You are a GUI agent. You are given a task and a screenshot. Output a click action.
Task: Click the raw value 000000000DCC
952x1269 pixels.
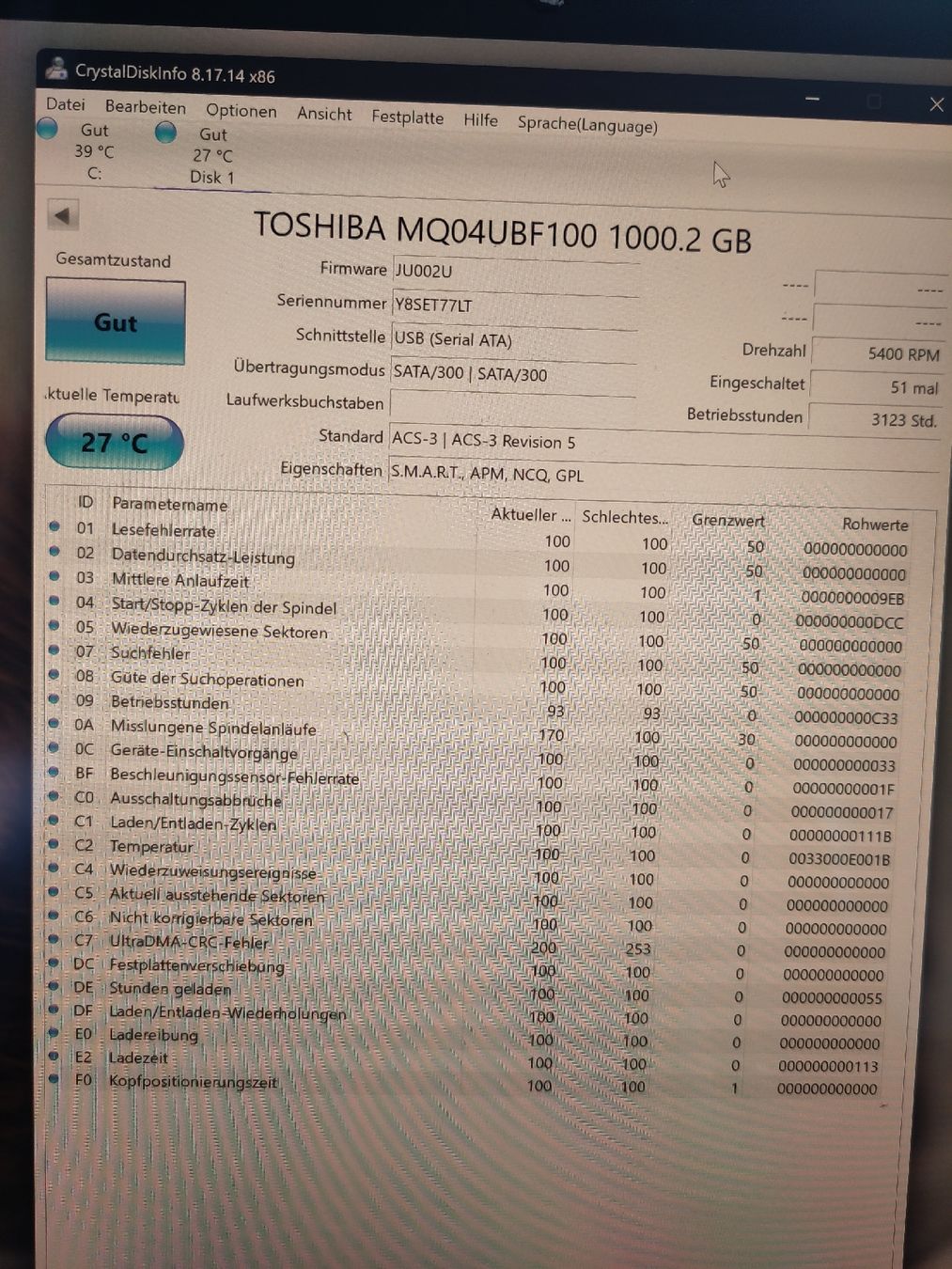tap(850, 622)
